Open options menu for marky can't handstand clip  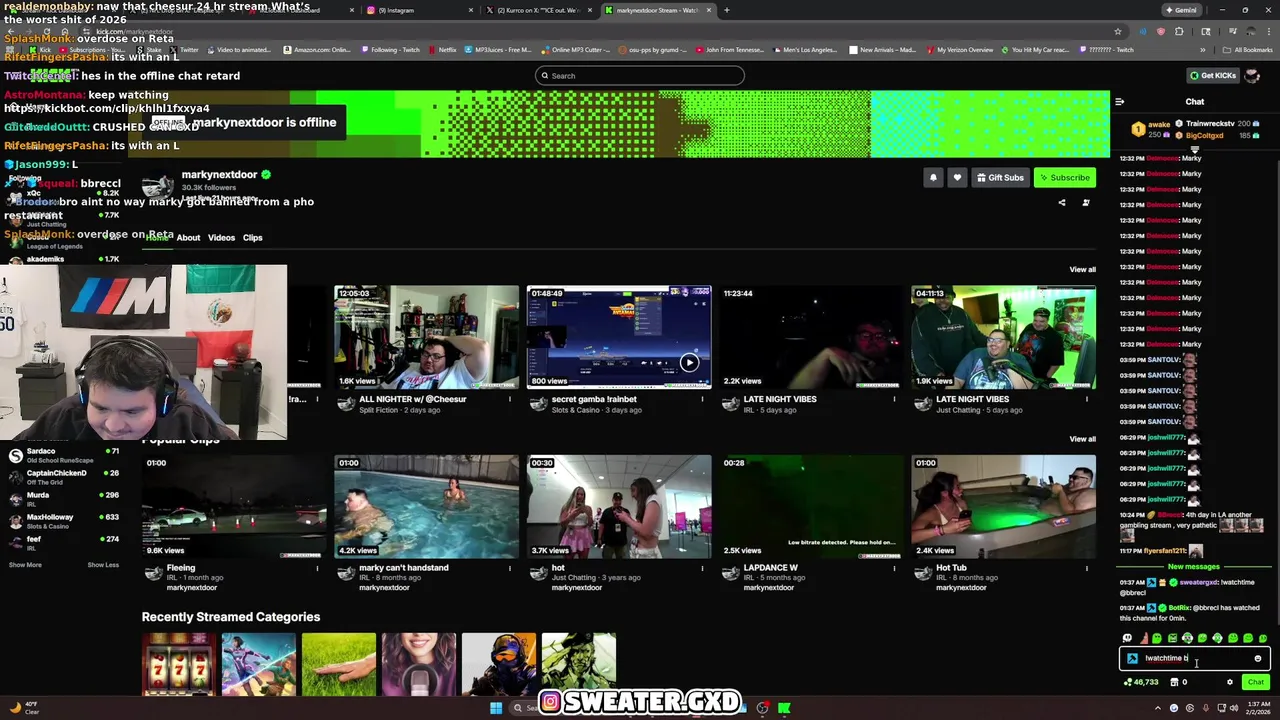point(510,568)
